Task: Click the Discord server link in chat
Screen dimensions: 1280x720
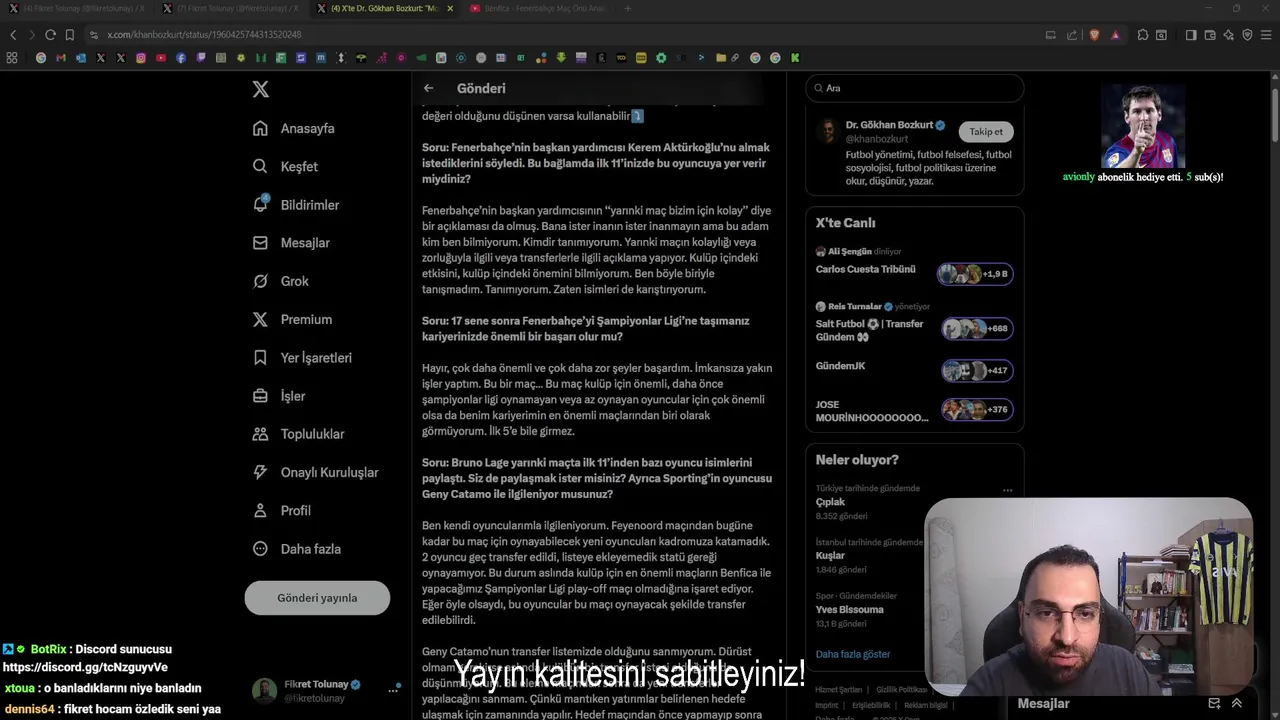Action: pyautogui.click(x=85, y=667)
